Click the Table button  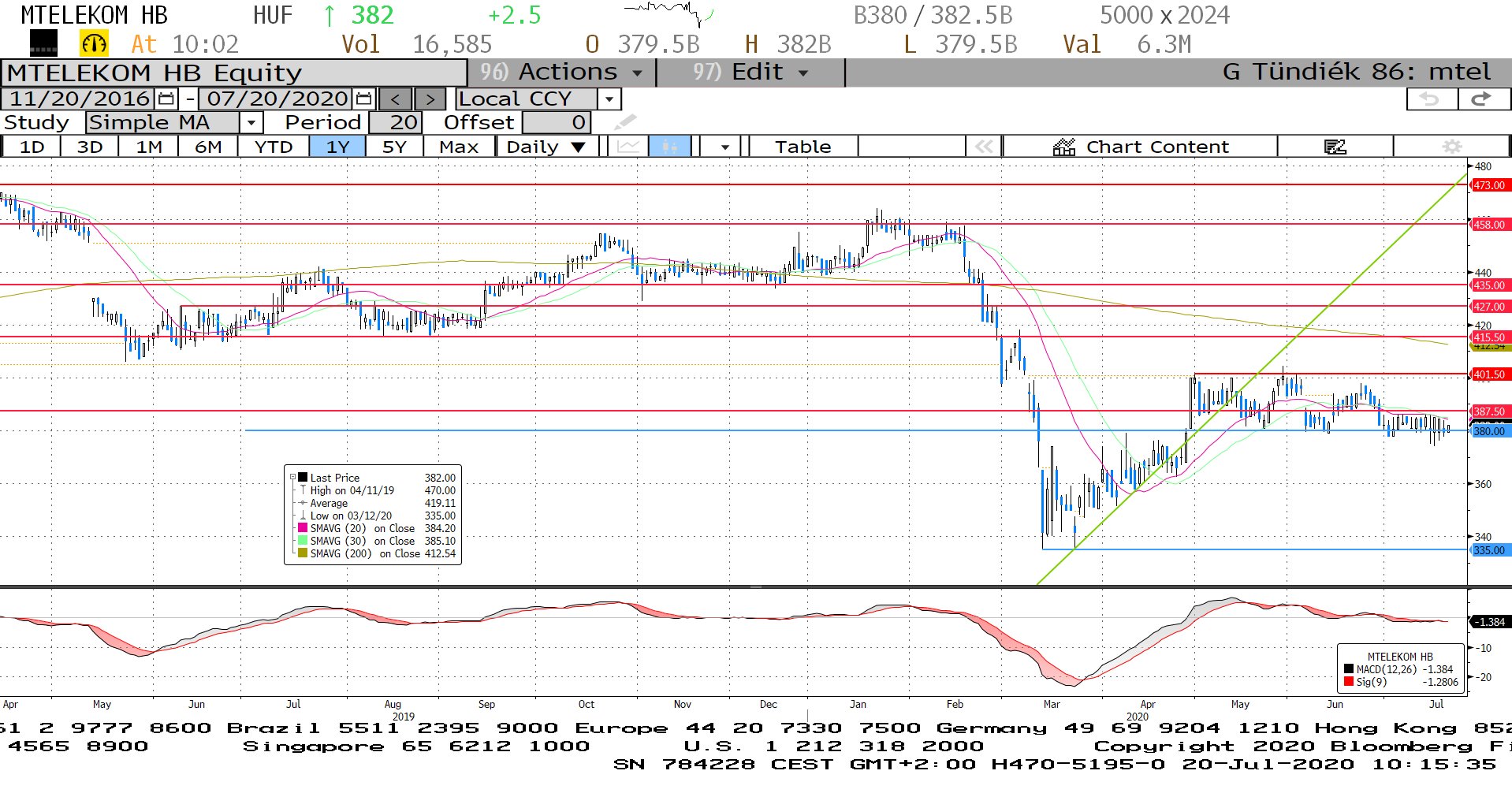pos(803,147)
